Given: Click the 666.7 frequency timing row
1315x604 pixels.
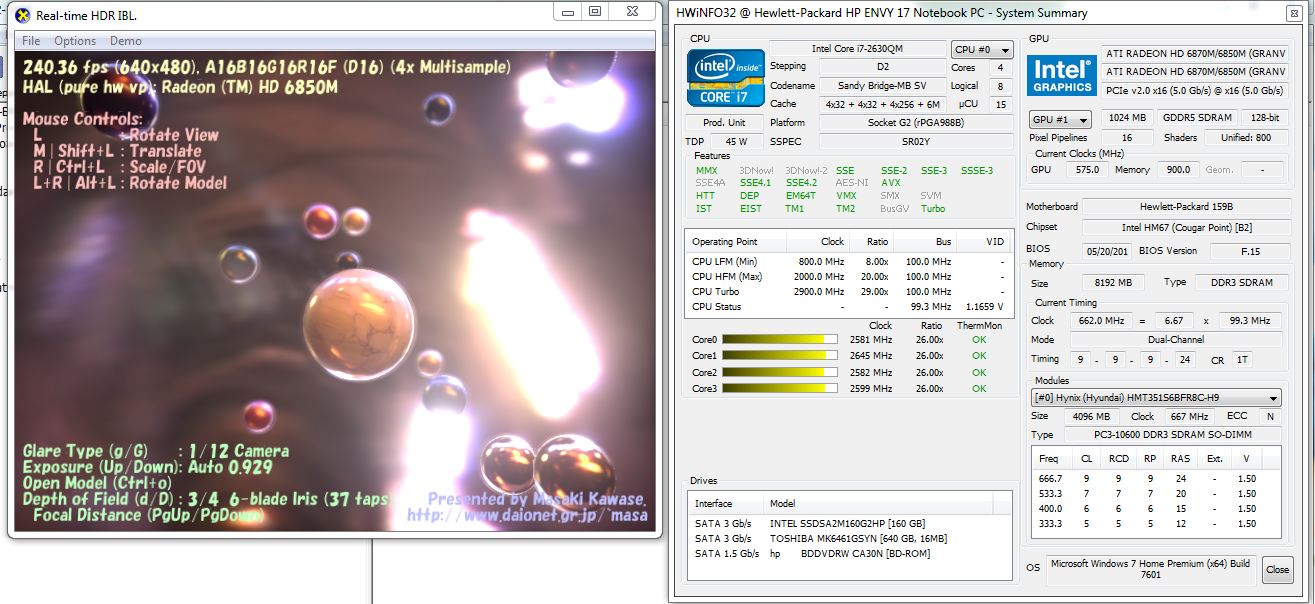Looking at the screenshot, I should click(x=1158, y=479).
